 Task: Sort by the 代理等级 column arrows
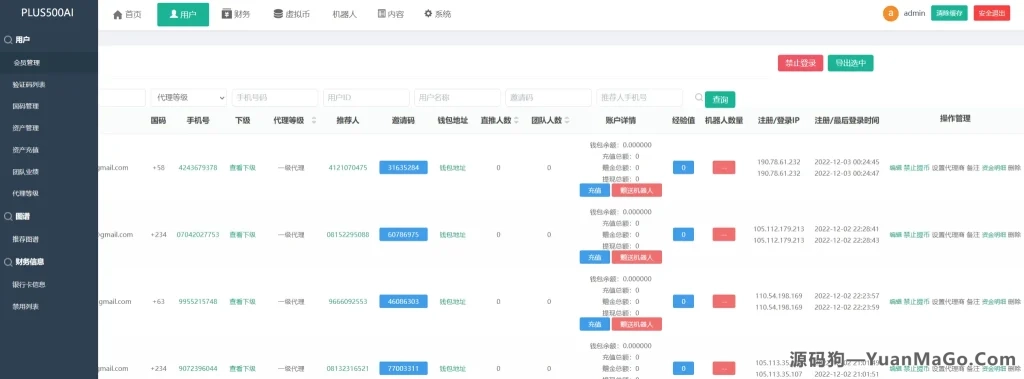[313, 121]
